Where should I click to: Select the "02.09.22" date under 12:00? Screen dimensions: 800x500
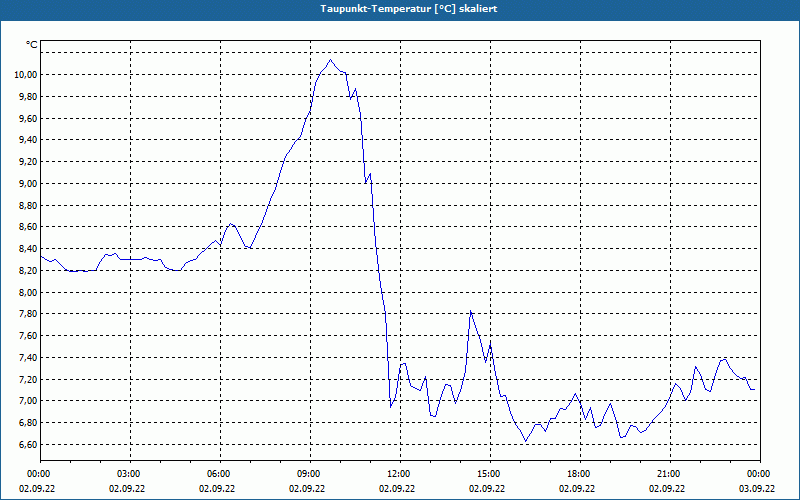397,489
